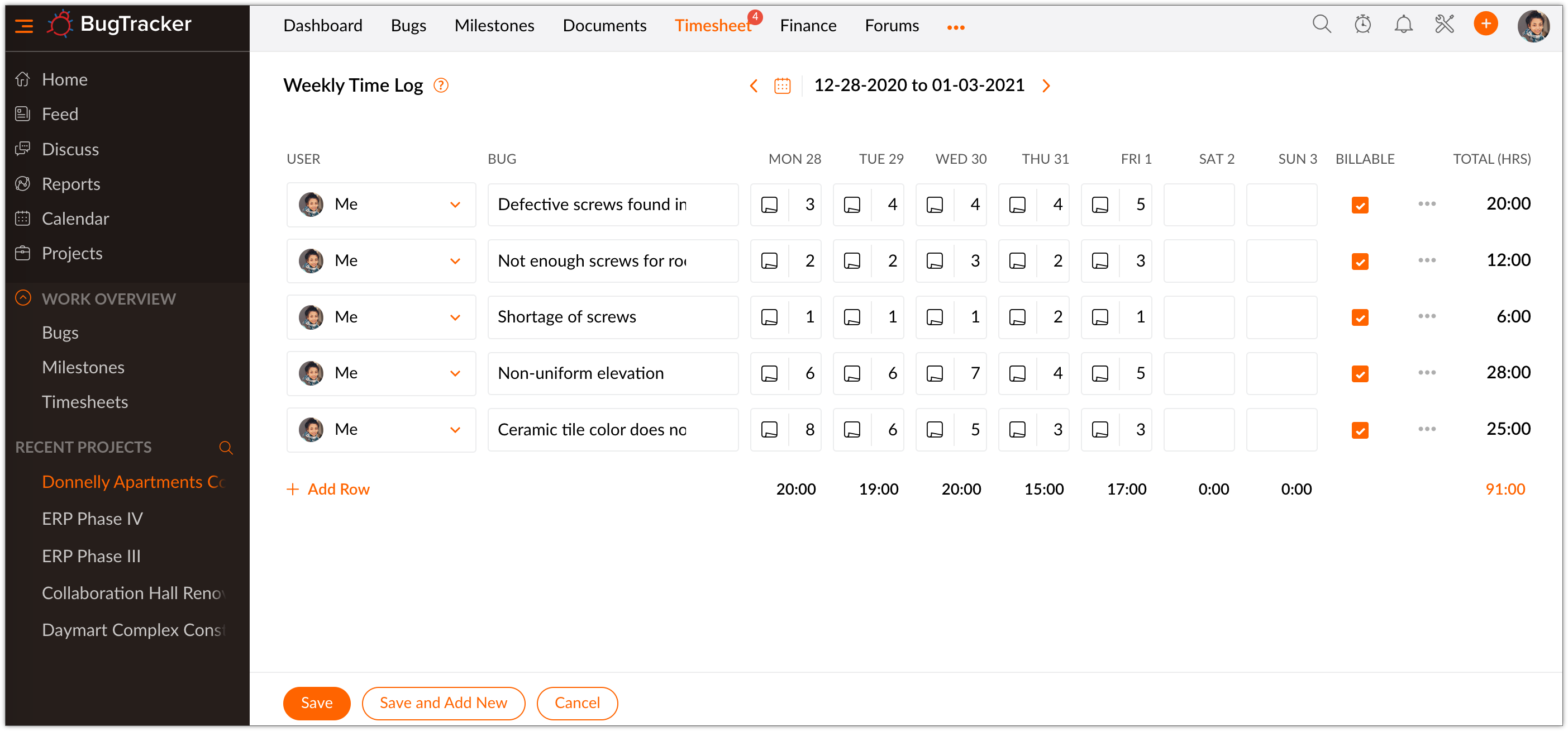Image resolution: width=1568 pixels, height=731 pixels.
Task: Open the timer stopwatch icon
Action: pos(1362,25)
